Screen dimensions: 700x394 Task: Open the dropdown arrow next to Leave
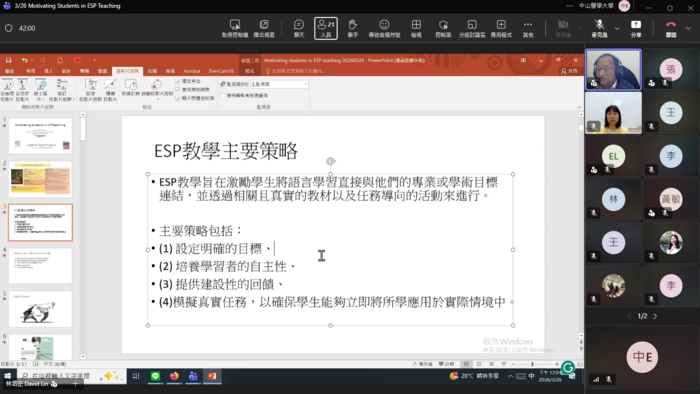coord(688,28)
